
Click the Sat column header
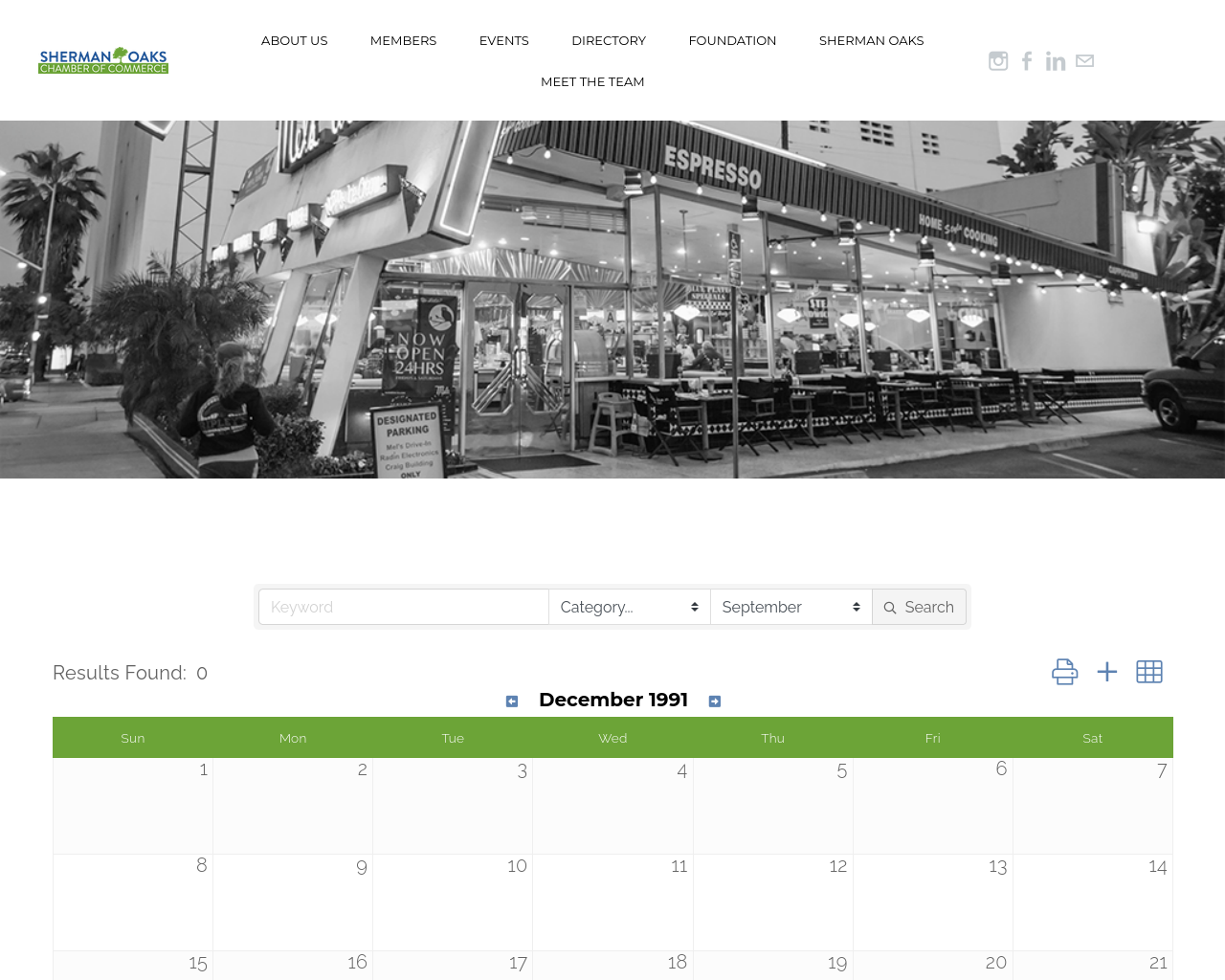point(1093,738)
